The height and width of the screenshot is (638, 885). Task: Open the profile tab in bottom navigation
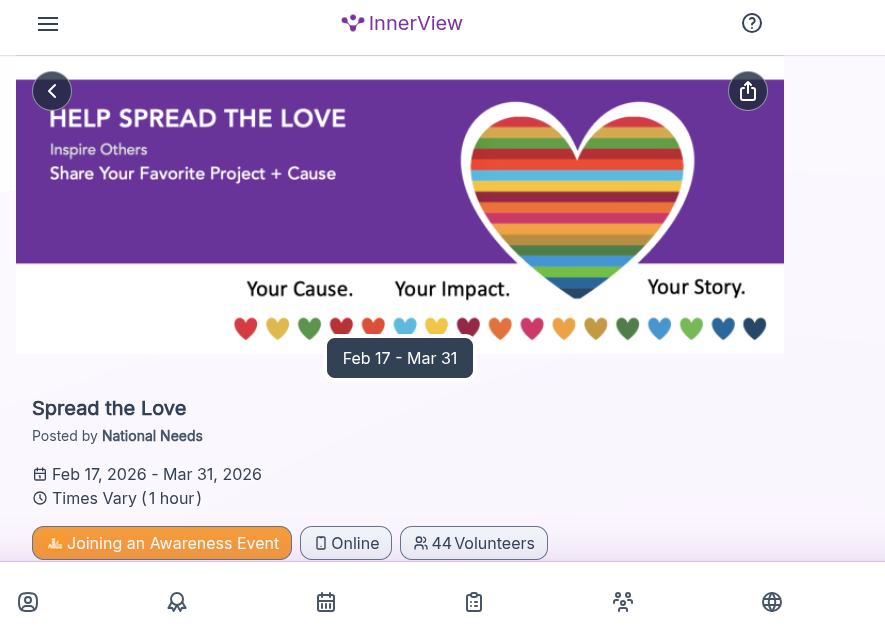[28, 602]
